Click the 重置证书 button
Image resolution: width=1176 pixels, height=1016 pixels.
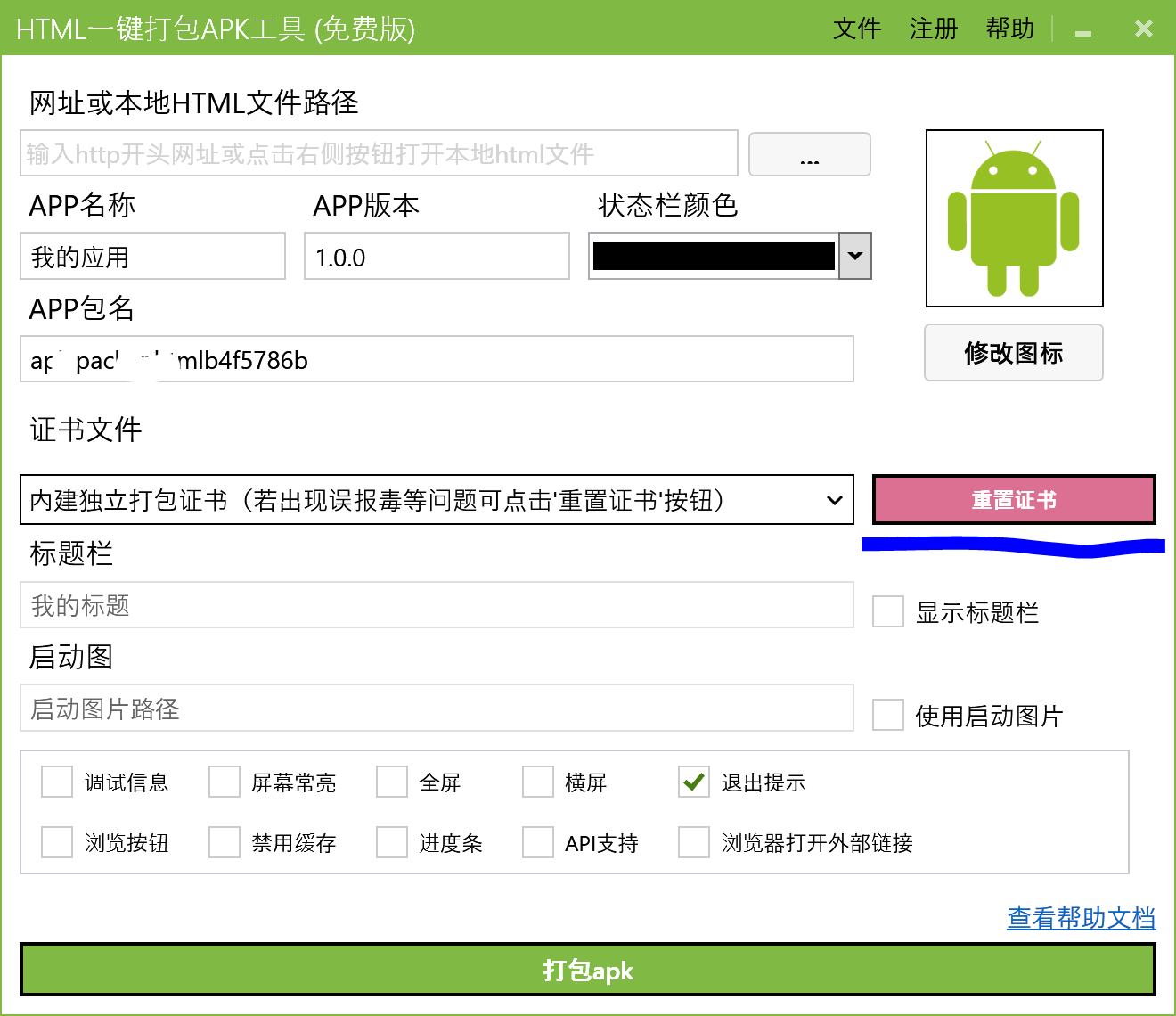(x=1013, y=500)
